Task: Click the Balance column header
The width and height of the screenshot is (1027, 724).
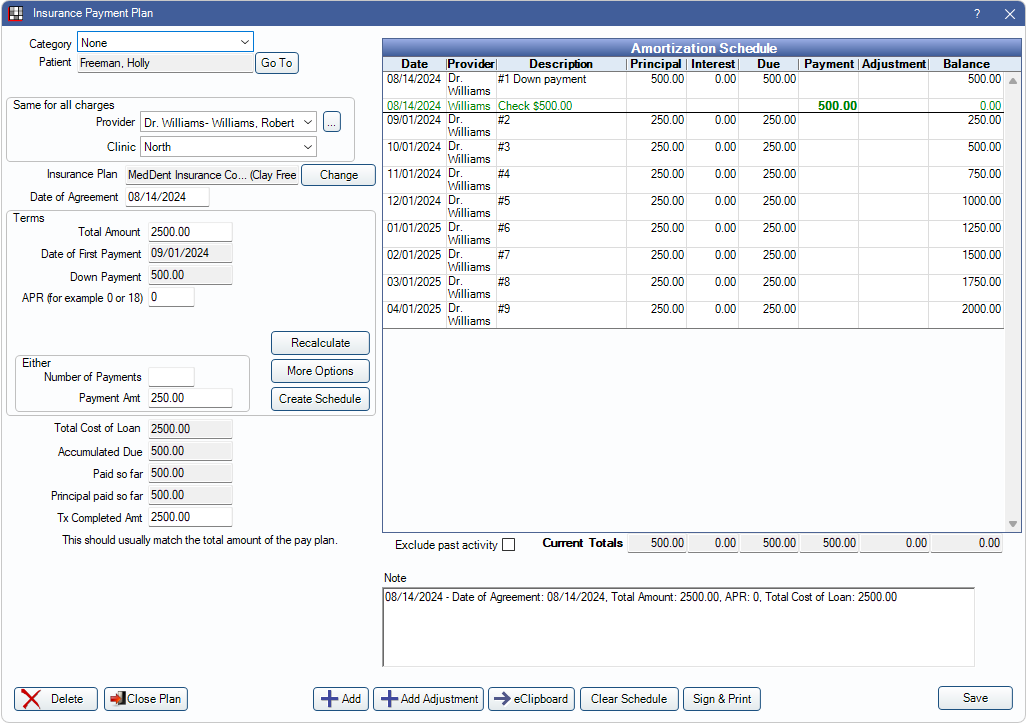Action: click(x=966, y=64)
